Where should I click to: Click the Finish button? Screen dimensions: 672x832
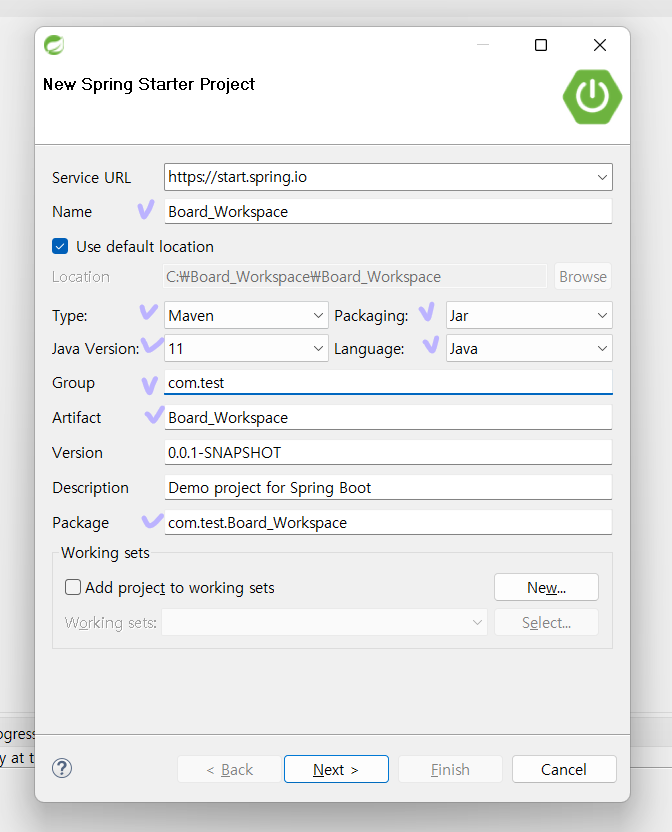pos(450,769)
